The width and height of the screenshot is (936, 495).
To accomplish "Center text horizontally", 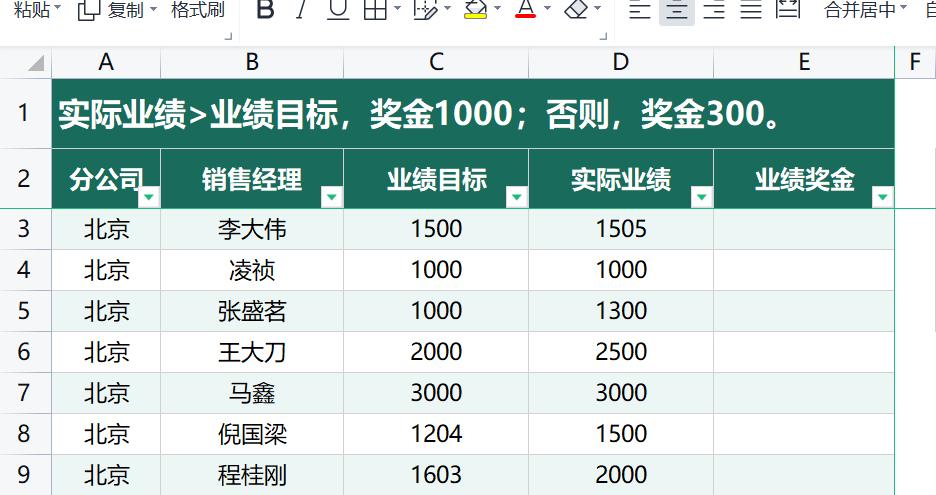I will pyautogui.click(x=677, y=10).
